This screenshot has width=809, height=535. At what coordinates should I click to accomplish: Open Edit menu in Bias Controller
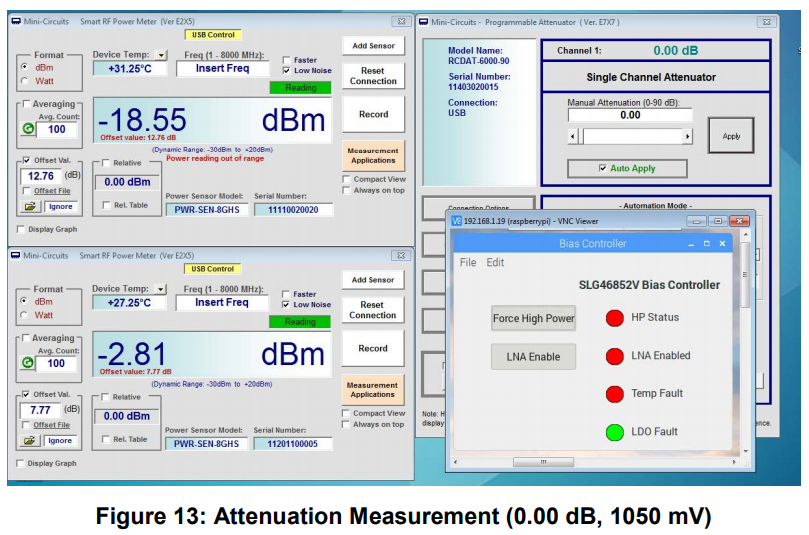pos(495,262)
